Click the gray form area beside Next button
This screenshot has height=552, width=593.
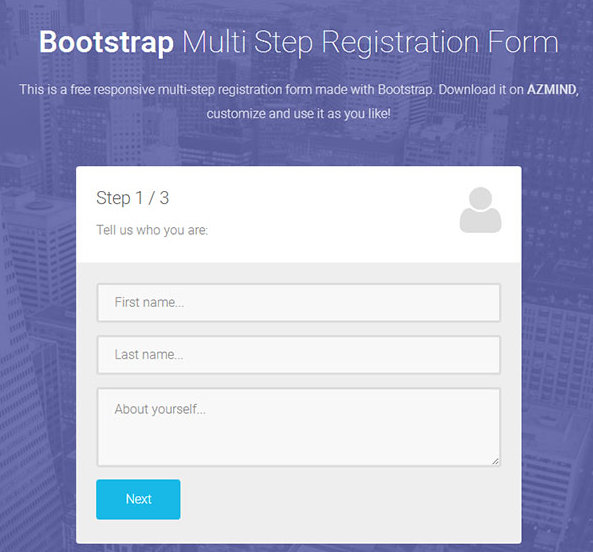(340, 499)
